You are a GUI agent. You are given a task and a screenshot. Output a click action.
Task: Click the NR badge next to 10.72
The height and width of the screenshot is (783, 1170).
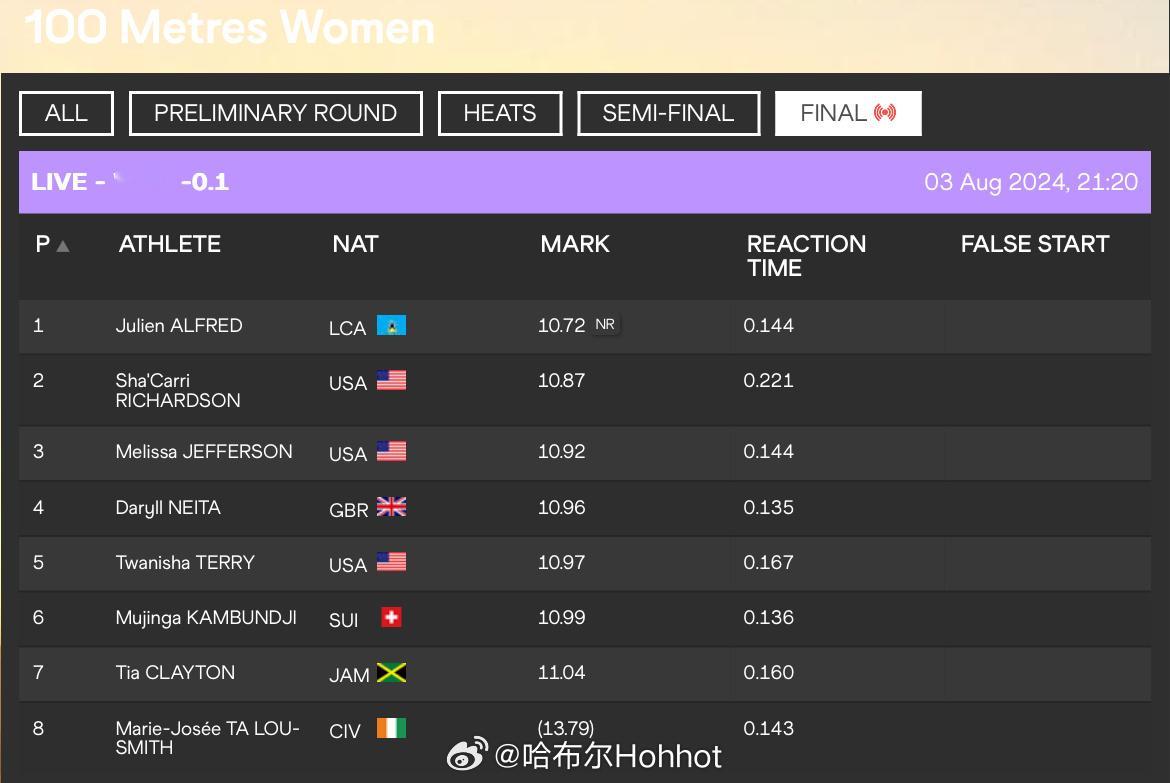click(x=605, y=325)
